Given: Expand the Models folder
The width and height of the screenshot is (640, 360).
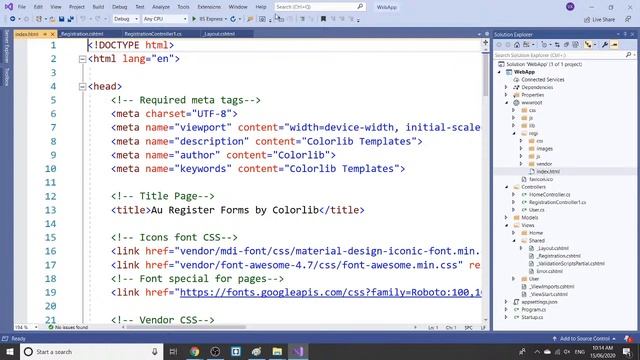Looking at the screenshot, I should click(506, 218).
